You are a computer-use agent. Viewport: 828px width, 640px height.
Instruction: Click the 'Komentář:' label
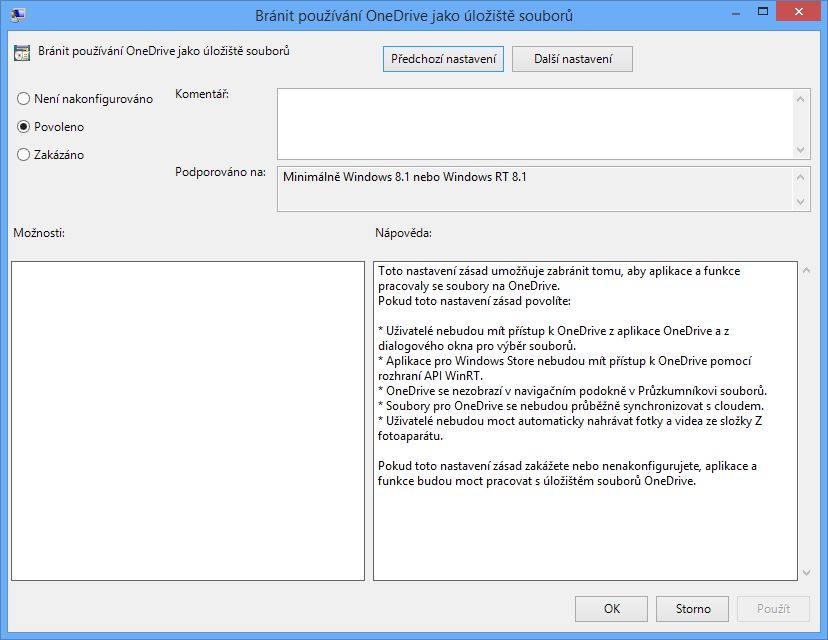pos(202,94)
